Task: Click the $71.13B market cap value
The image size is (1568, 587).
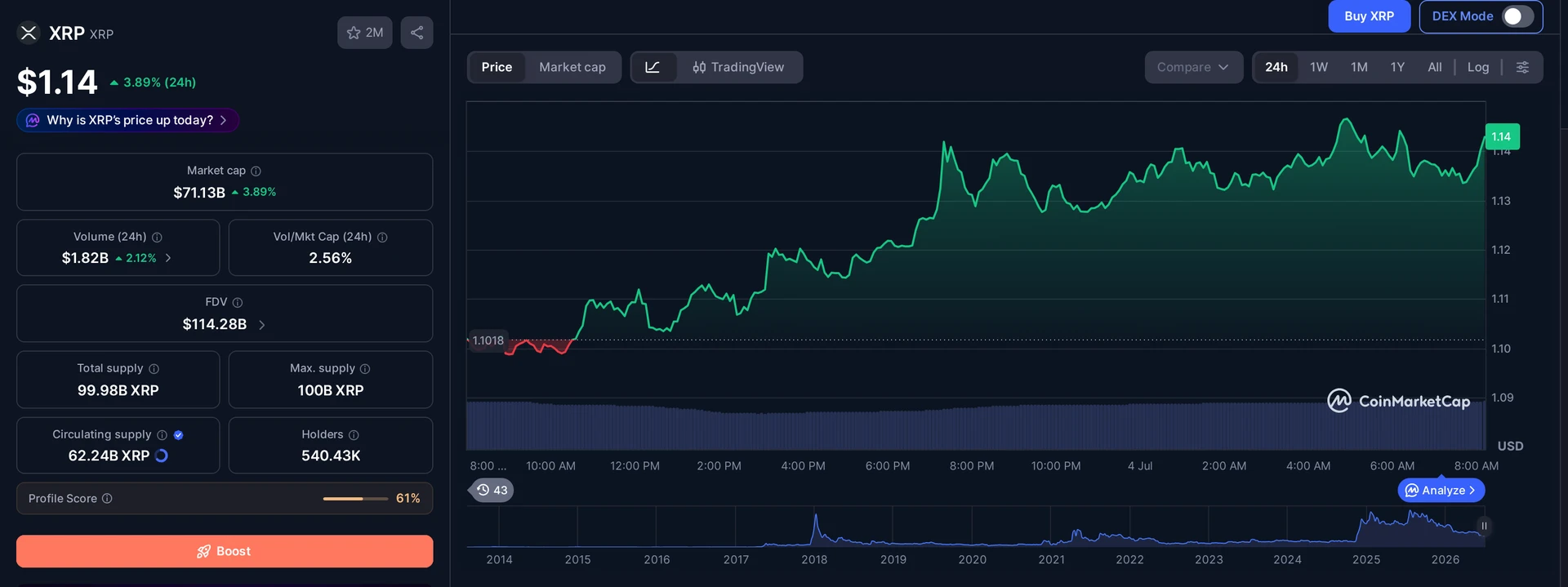Action: click(199, 193)
